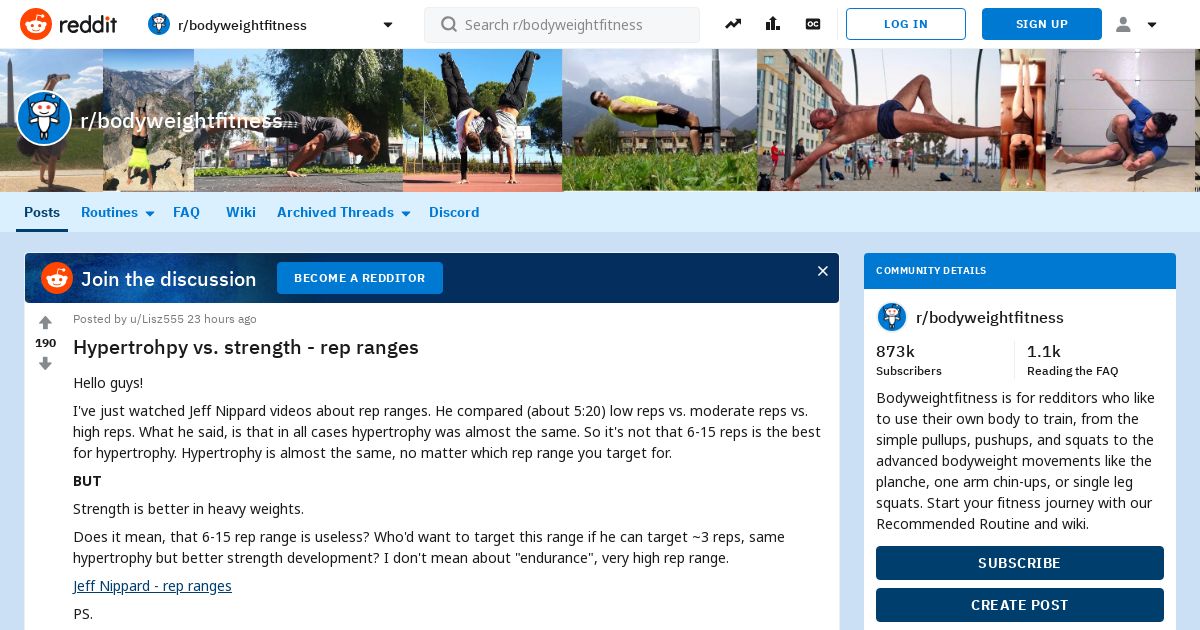Open the All bar-chart icon

click(773, 24)
